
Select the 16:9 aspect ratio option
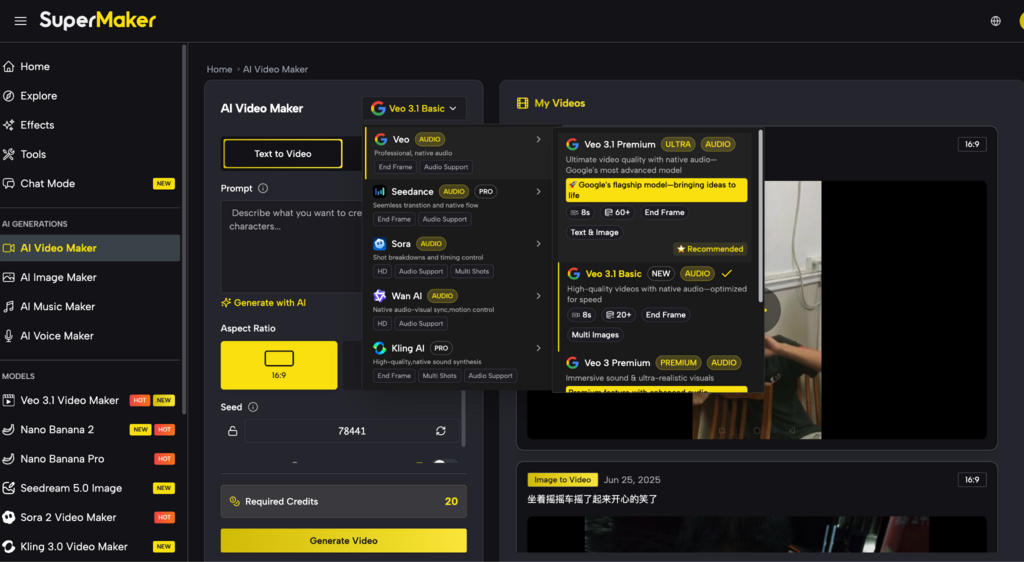tap(279, 366)
